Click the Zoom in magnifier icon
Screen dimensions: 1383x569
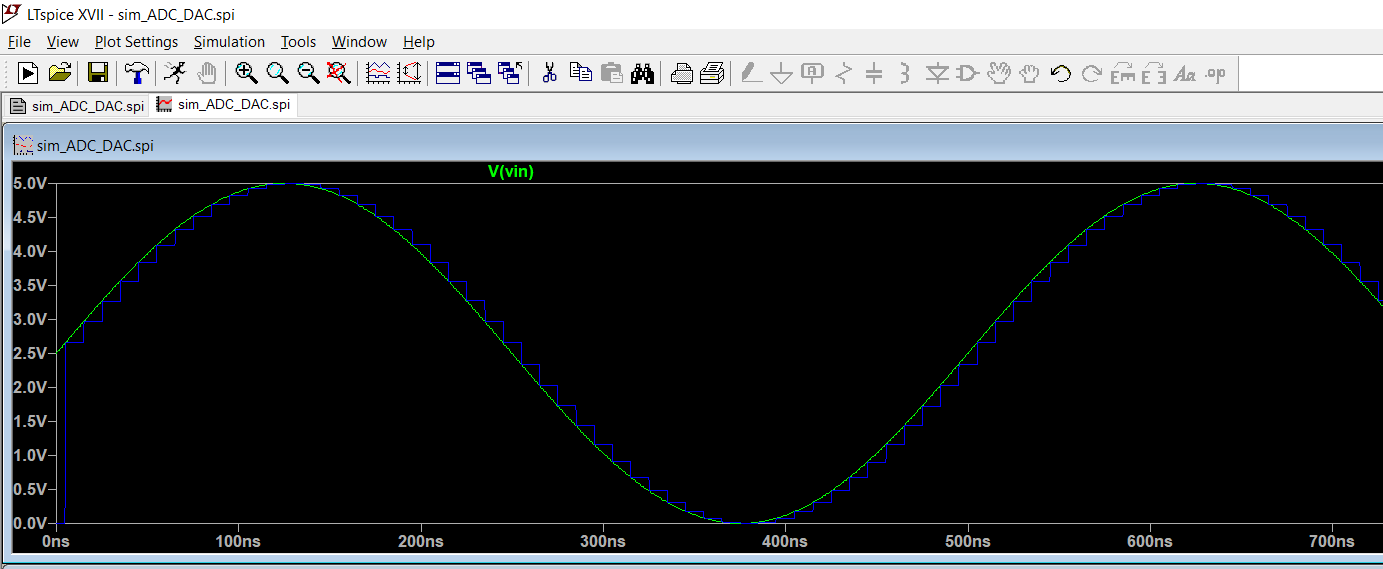point(246,73)
